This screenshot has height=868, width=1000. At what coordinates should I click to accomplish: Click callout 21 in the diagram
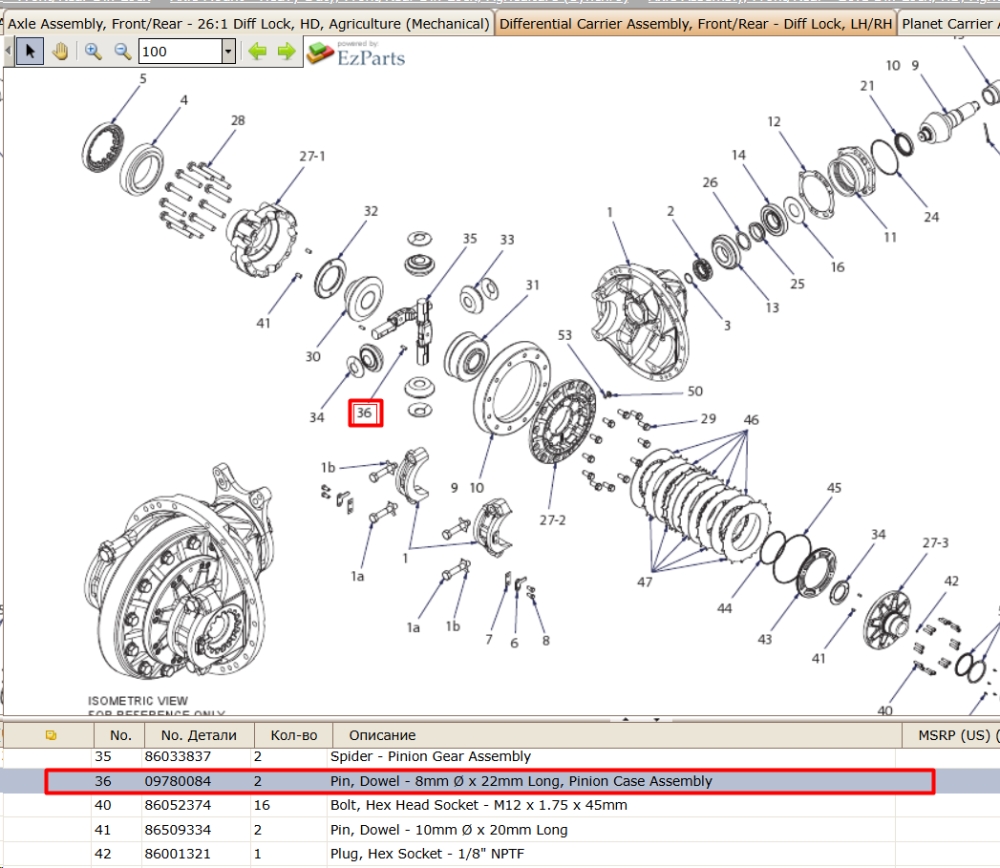867,85
